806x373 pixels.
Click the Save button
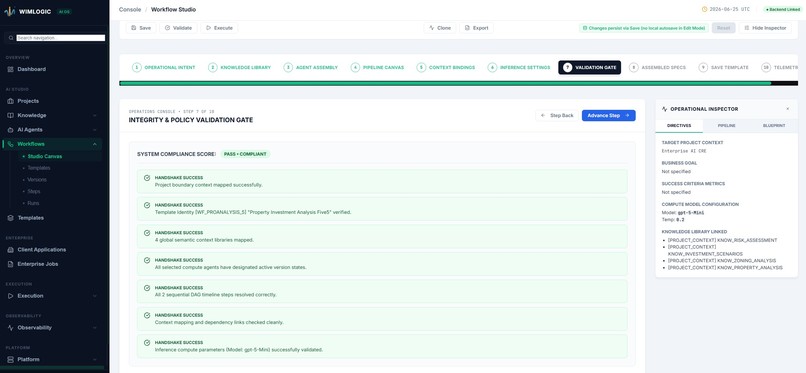pos(141,28)
